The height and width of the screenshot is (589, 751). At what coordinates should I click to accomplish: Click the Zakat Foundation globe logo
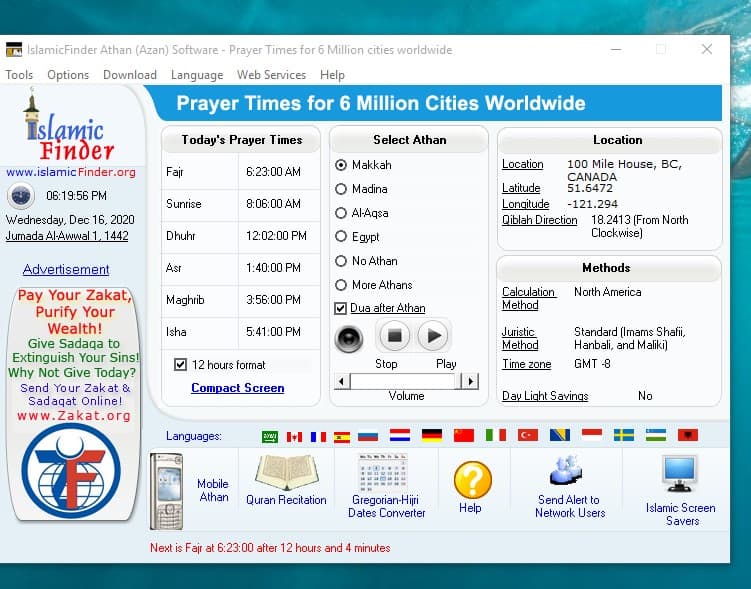tap(71, 470)
